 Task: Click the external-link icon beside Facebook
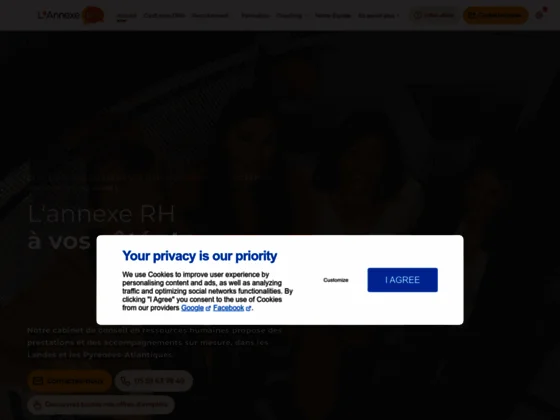248,309
